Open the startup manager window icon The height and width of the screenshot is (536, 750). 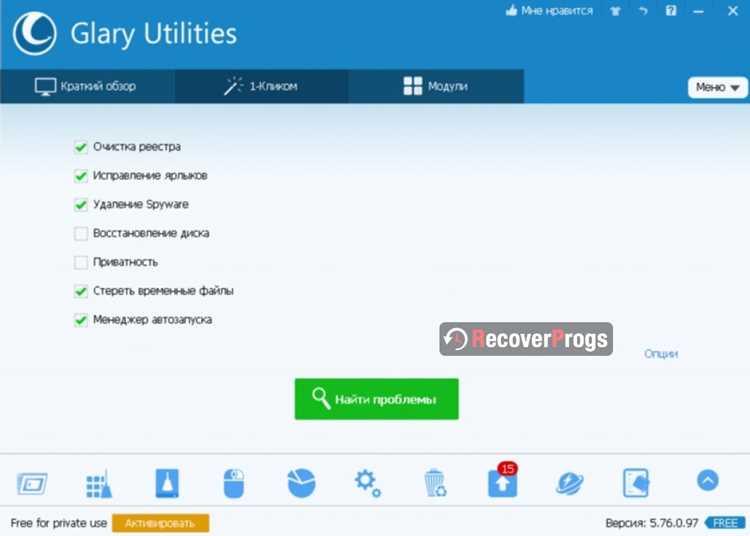pos(32,484)
